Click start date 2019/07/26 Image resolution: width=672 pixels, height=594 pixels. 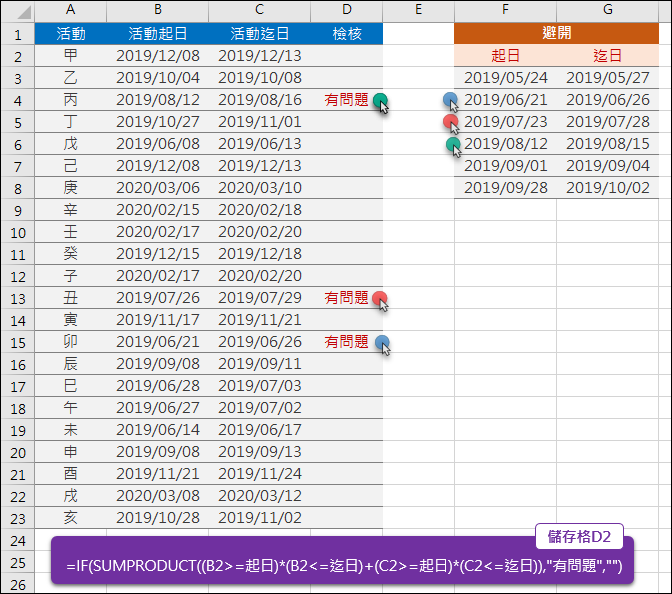click(157, 298)
